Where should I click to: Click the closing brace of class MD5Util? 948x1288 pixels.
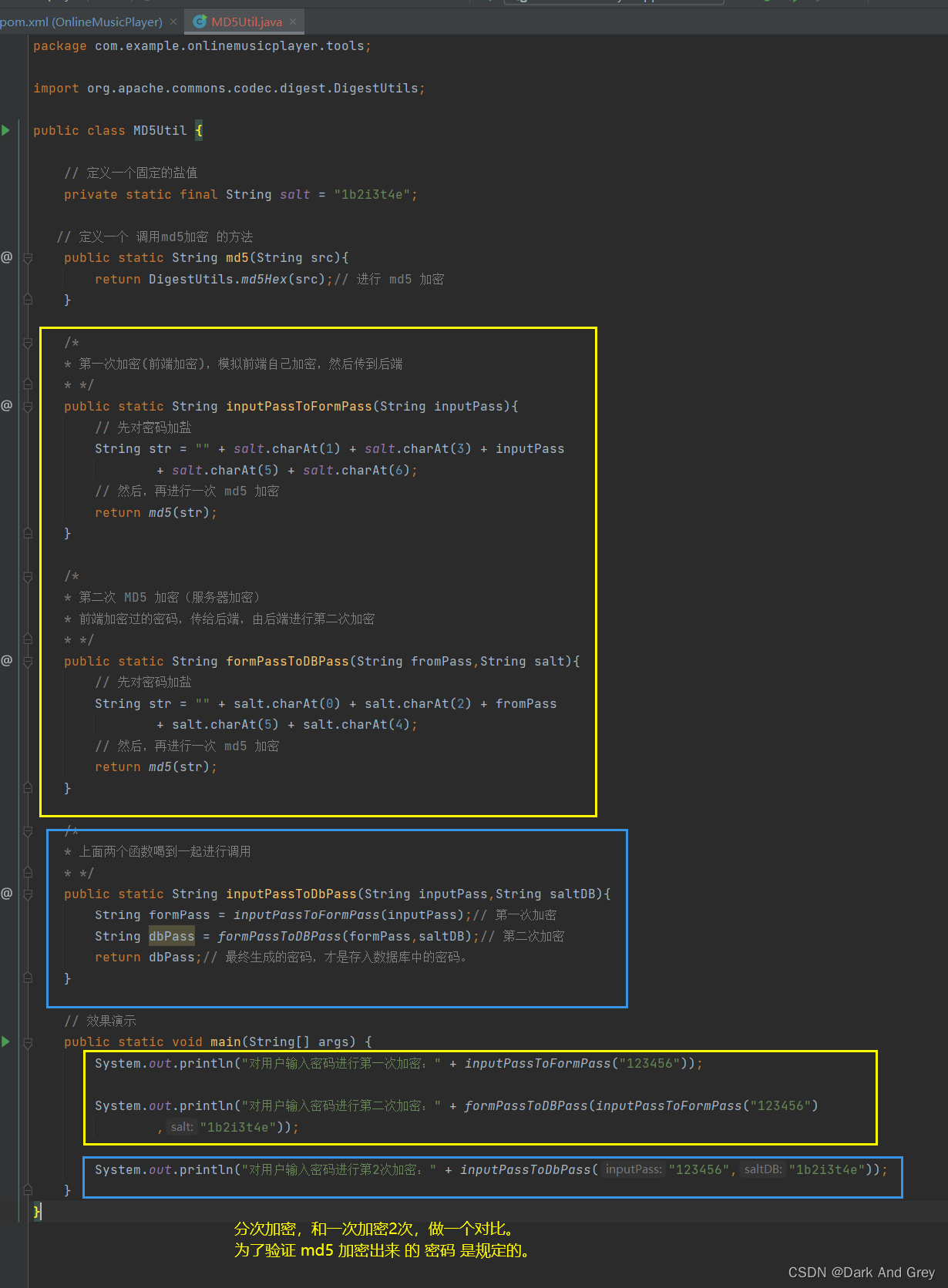point(37,1212)
